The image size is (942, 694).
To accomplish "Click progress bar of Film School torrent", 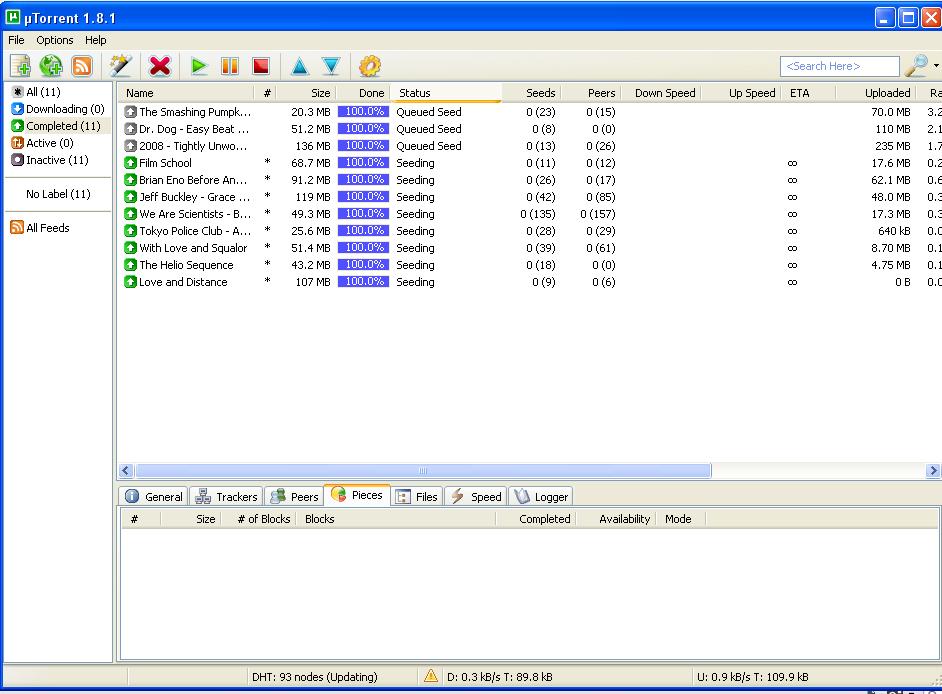I will [x=363, y=162].
